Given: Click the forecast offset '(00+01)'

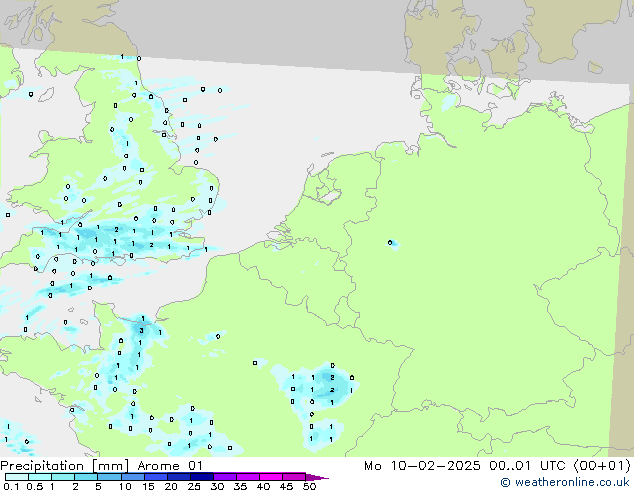Looking at the screenshot, I should click(x=602, y=466).
